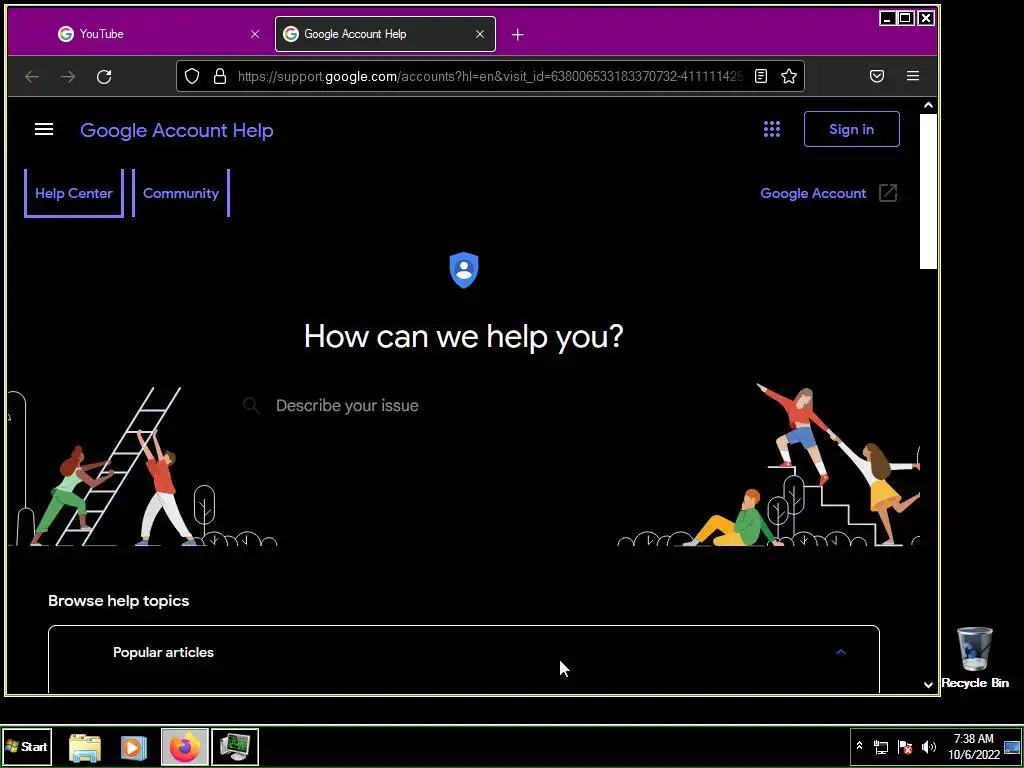Reload the current page

coord(104,76)
